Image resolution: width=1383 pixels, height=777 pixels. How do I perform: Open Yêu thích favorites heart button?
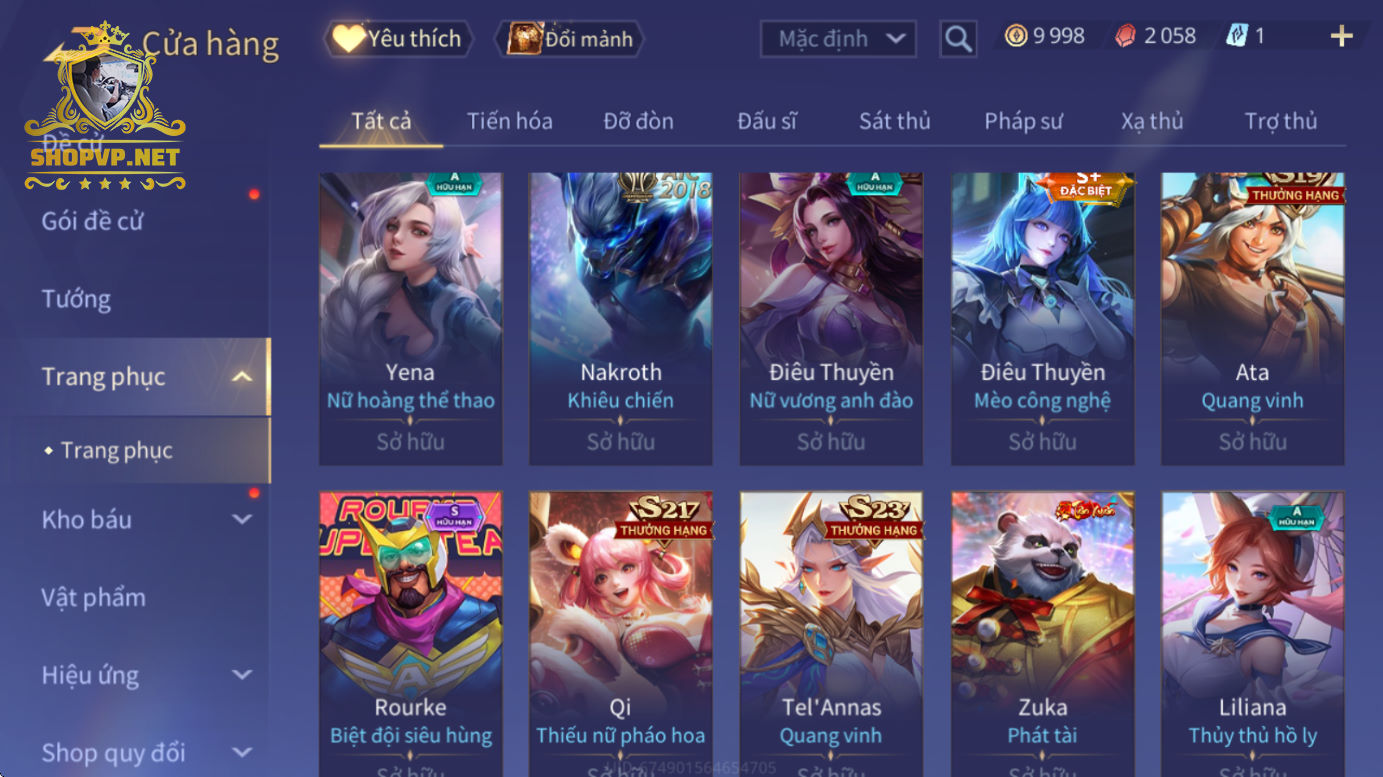[398, 39]
